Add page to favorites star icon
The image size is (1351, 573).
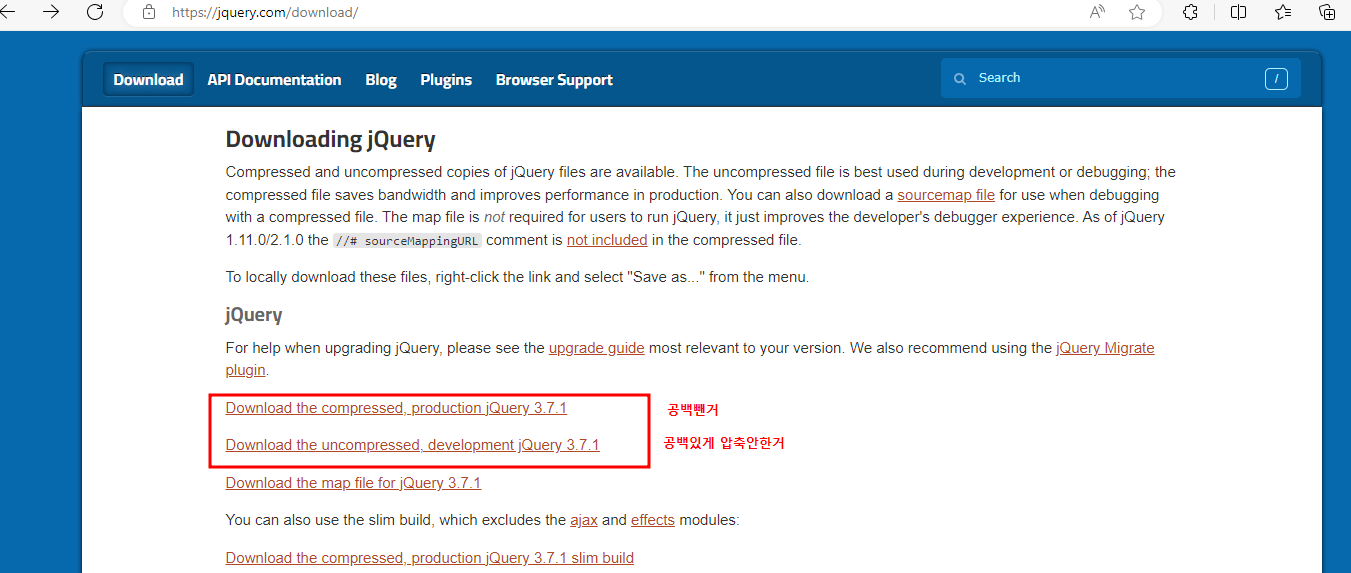1137,12
